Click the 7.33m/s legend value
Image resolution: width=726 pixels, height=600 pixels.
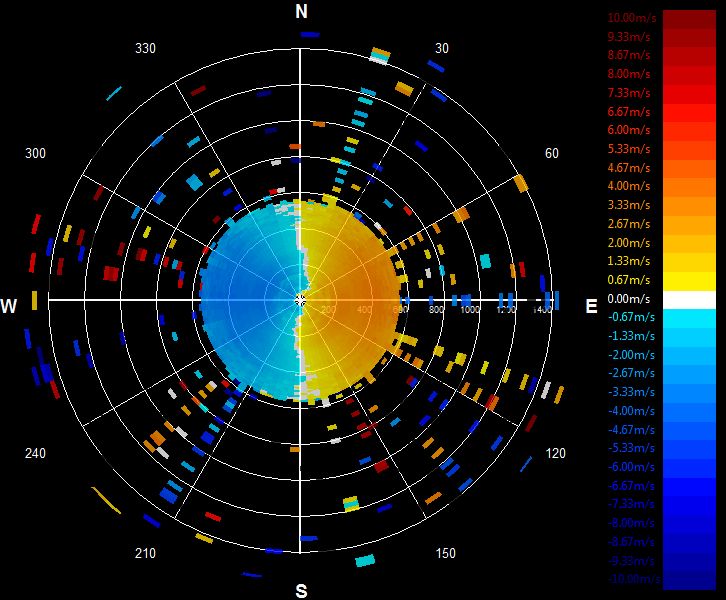pyautogui.click(x=629, y=93)
